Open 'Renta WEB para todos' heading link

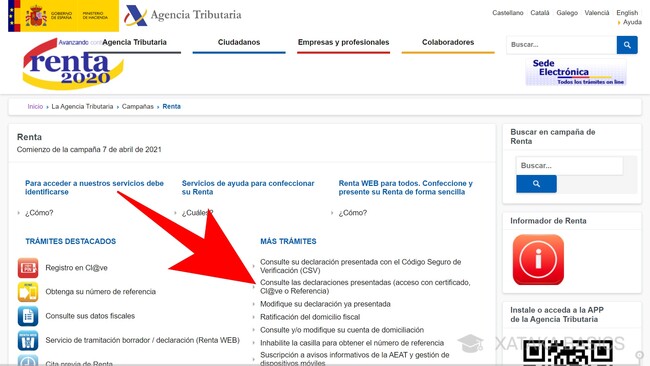coord(405,187)
